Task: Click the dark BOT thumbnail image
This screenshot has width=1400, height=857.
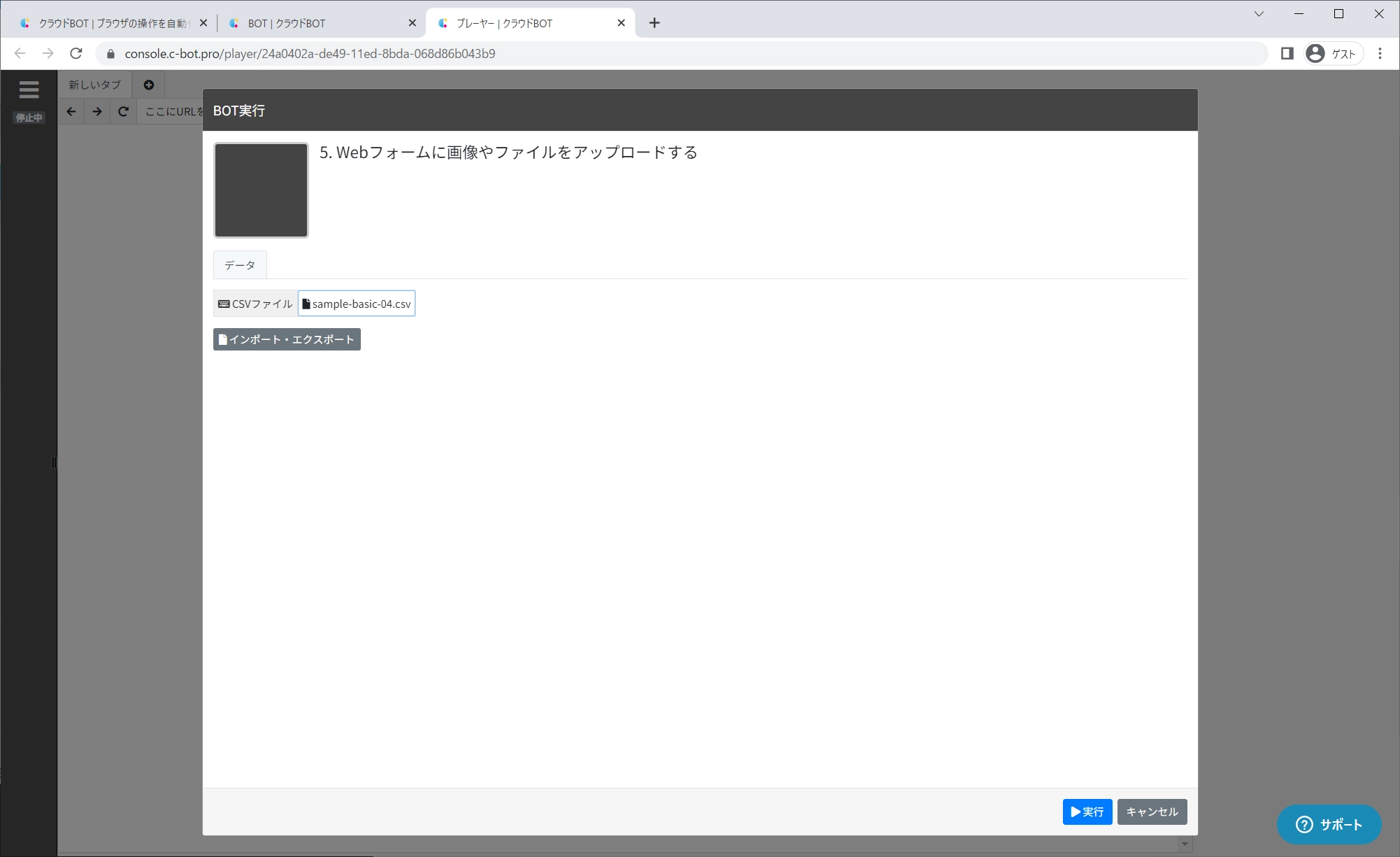Action: click(261, 190)
